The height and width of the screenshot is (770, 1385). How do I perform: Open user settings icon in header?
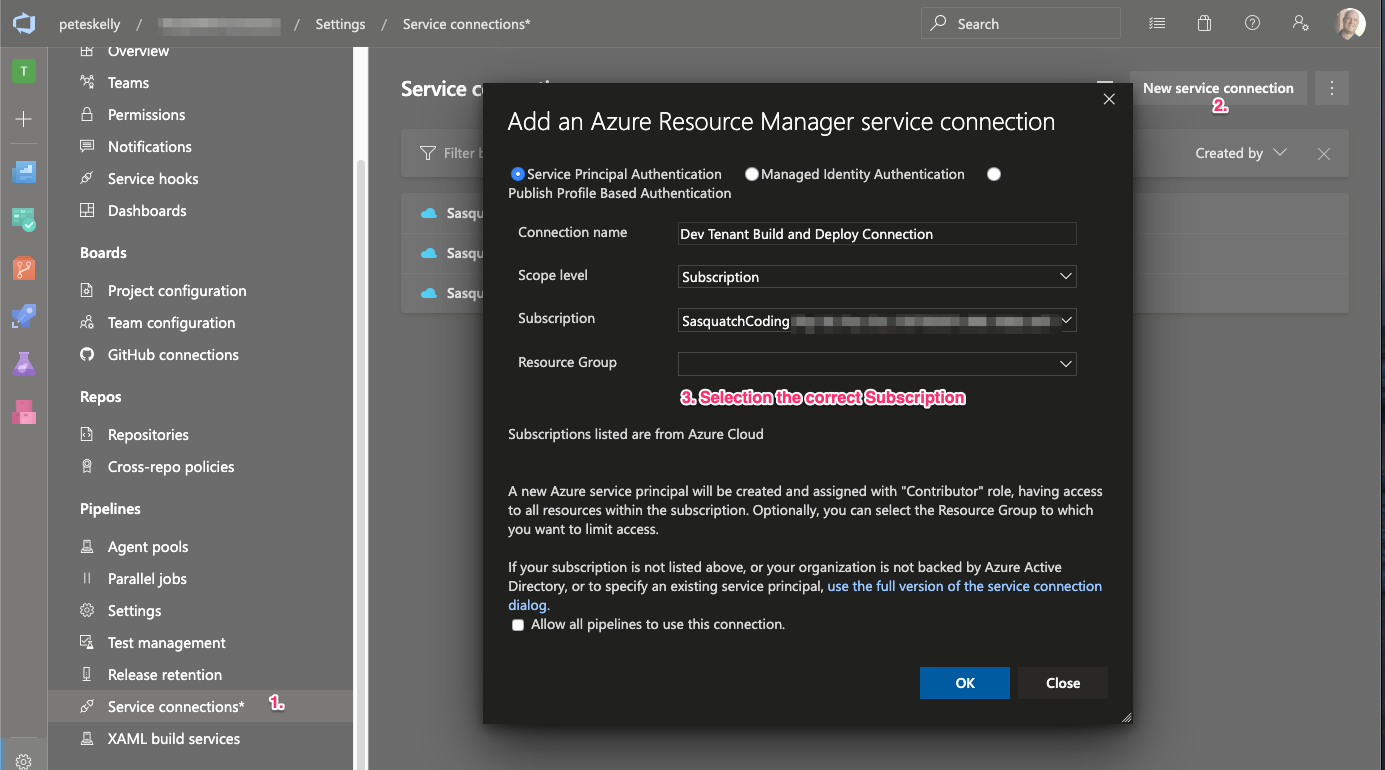point(1300,23)
